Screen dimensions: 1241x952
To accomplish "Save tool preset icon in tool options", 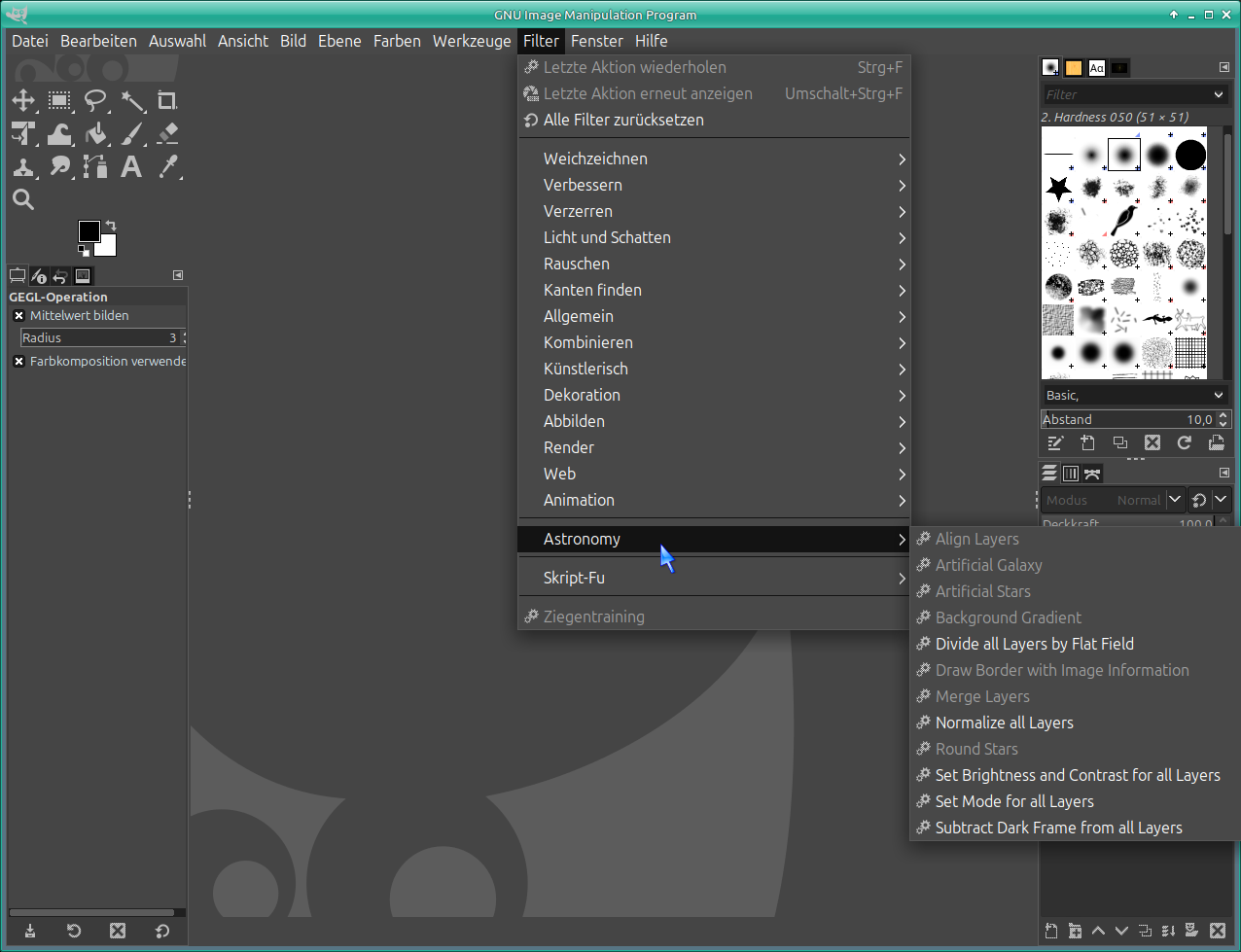I will [30, 931].
